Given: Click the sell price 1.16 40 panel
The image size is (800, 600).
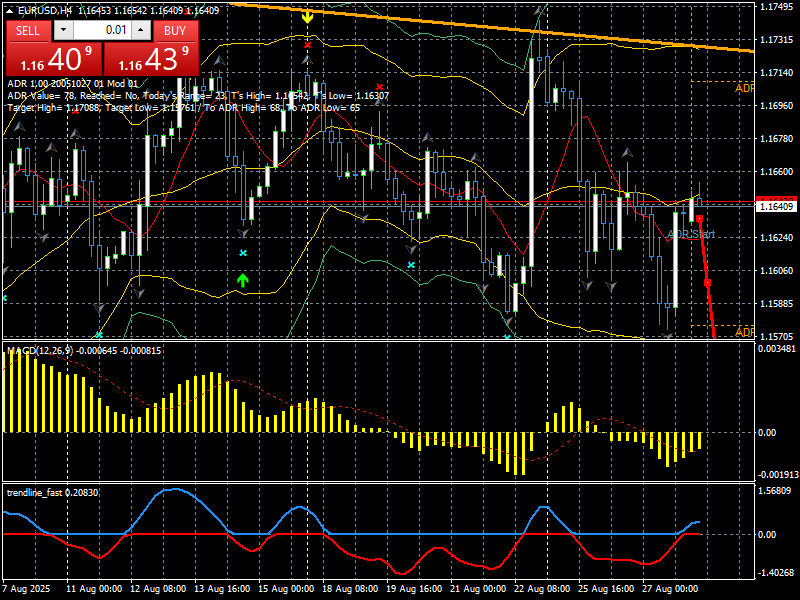Looking at the screenshot, I should coord(54,59).
